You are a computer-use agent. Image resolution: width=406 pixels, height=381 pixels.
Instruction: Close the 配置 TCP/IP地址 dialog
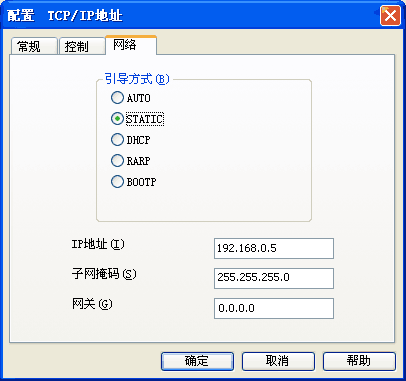[390, 16]
